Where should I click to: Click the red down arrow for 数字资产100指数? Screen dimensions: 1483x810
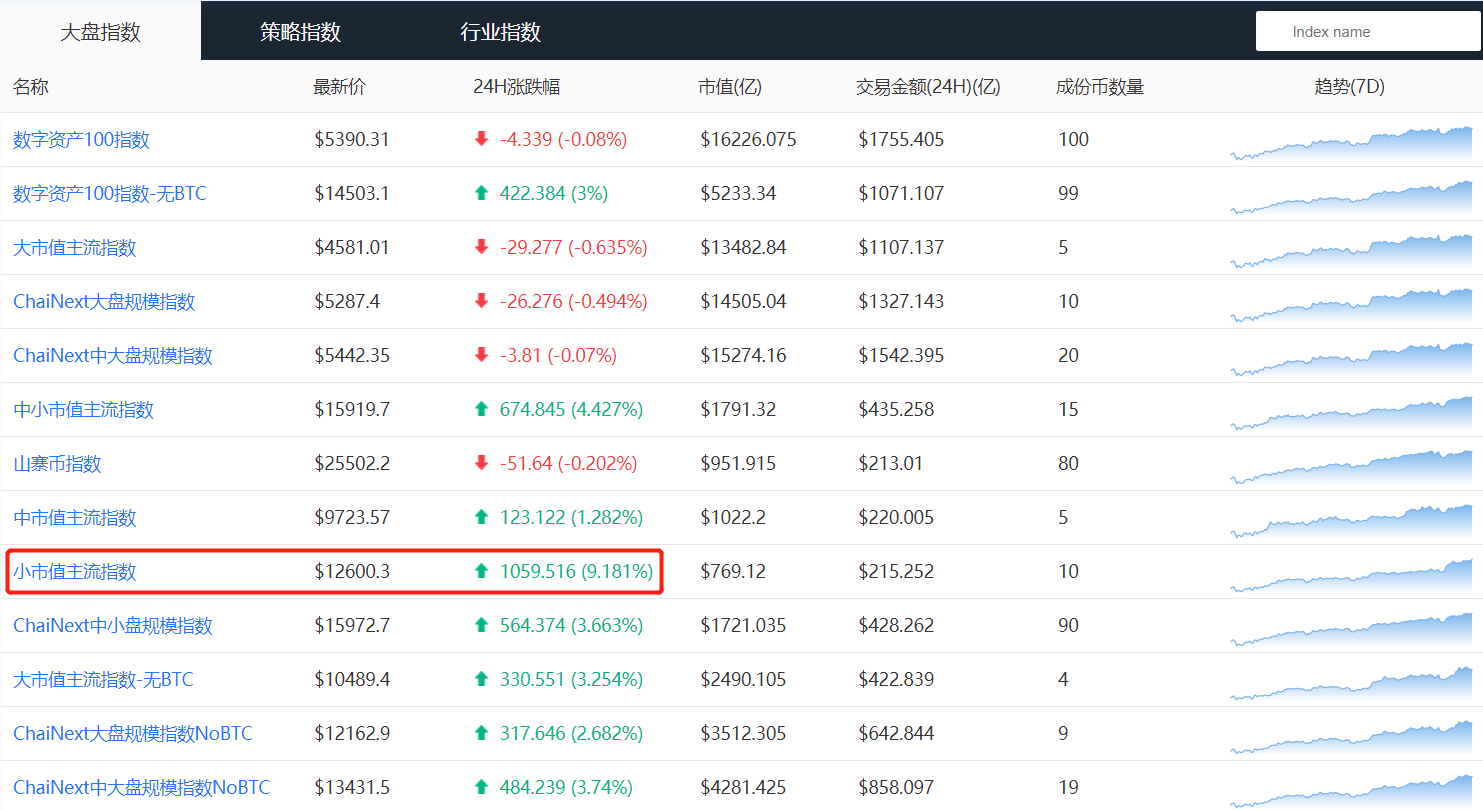tap(481, 139)
